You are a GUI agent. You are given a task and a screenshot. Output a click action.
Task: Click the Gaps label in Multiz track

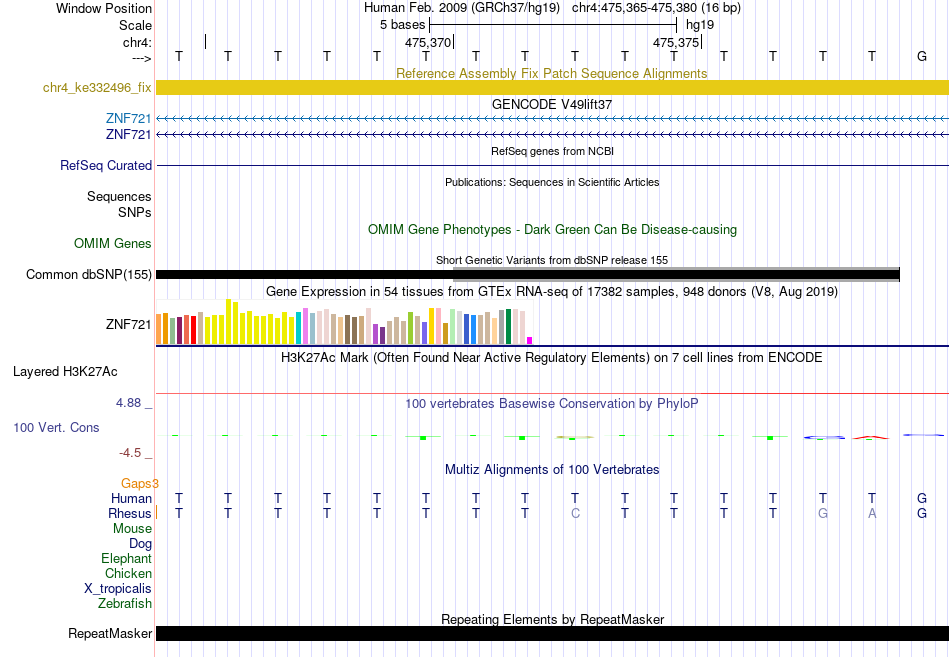139,484
